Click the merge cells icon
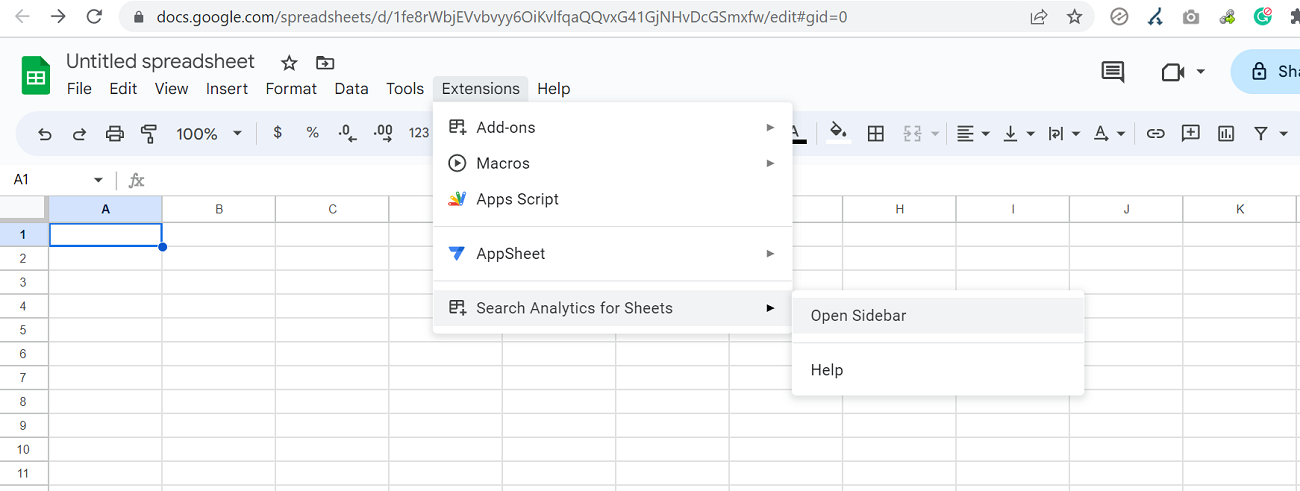Viewport: 1300px width, 491px height. [x=912, y=133]
